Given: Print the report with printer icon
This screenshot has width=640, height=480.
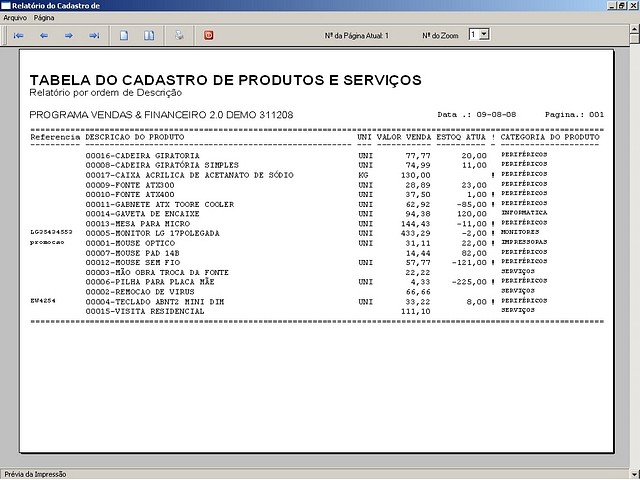Looking at the screenshot, I should pos(179,35).
